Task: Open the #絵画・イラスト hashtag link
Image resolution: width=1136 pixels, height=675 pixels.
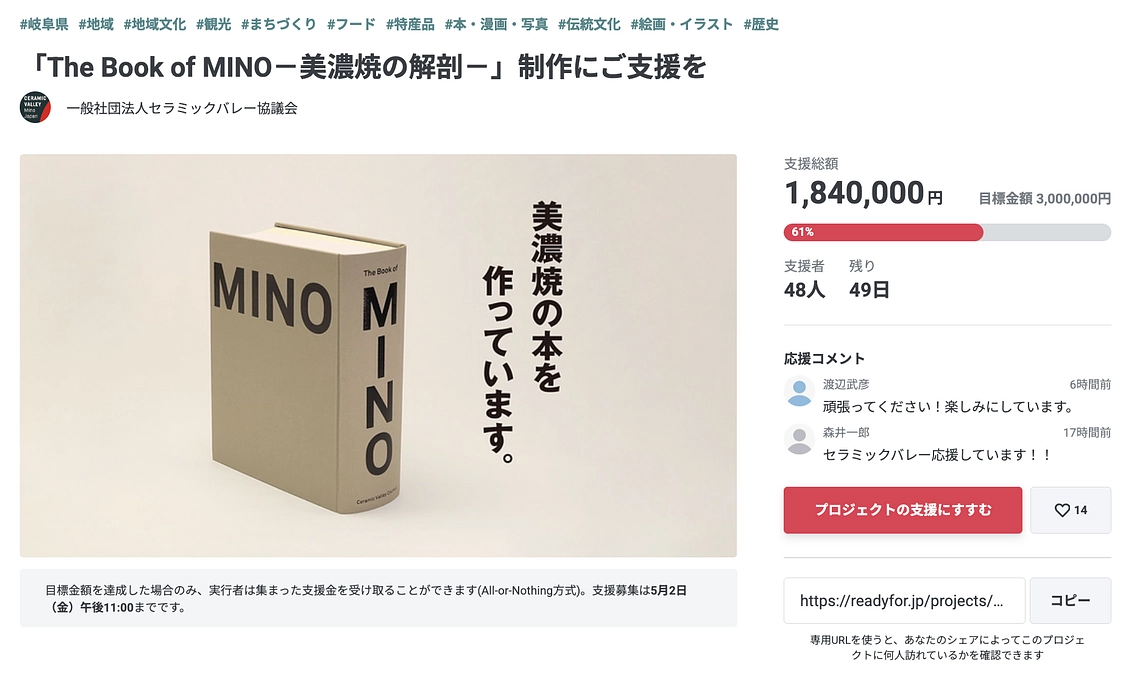Action: pyautogui.click(x=682, y=23)
